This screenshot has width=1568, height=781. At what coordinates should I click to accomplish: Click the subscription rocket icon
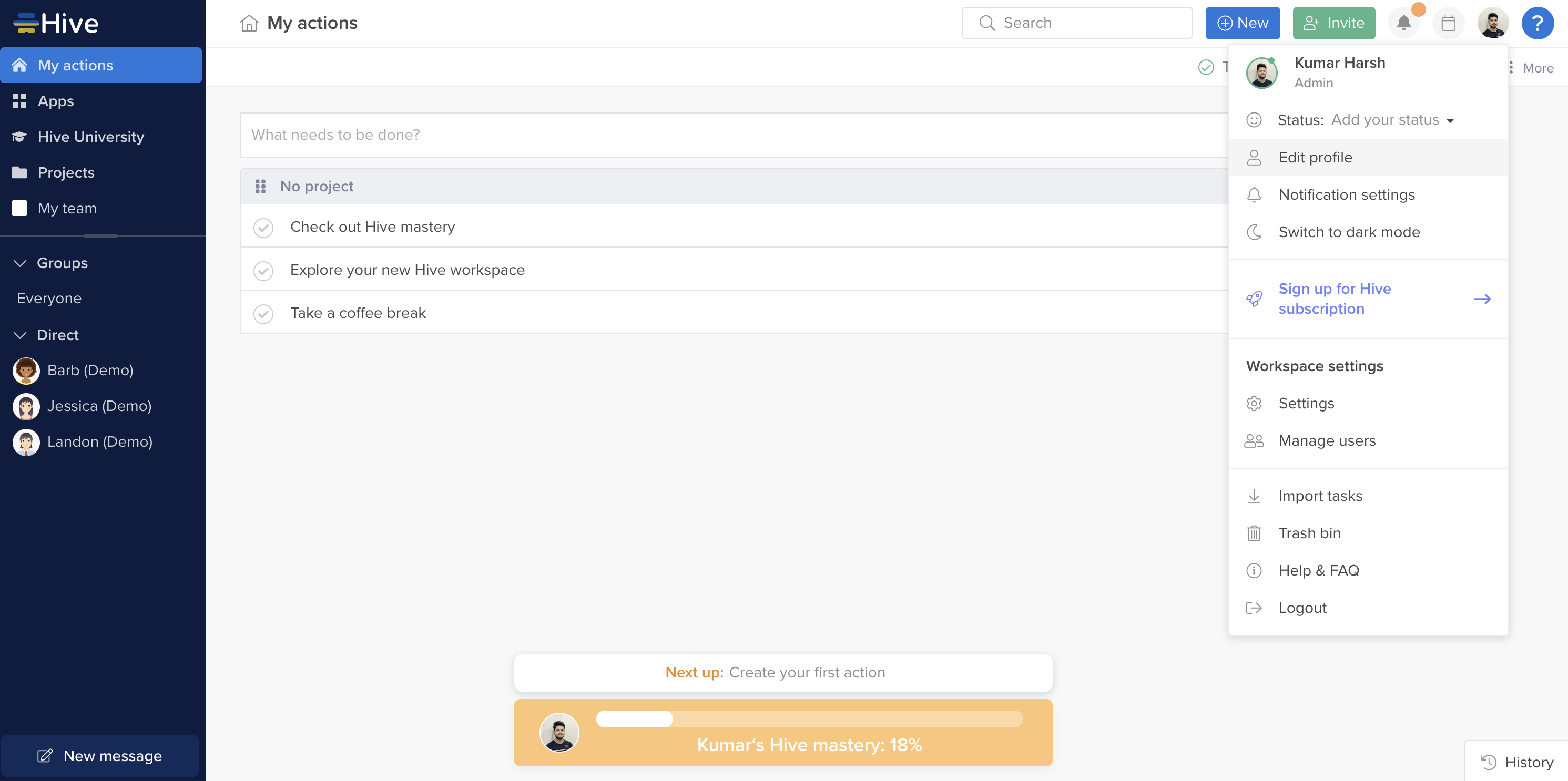pyautogui.click(x=1254, y=299)
